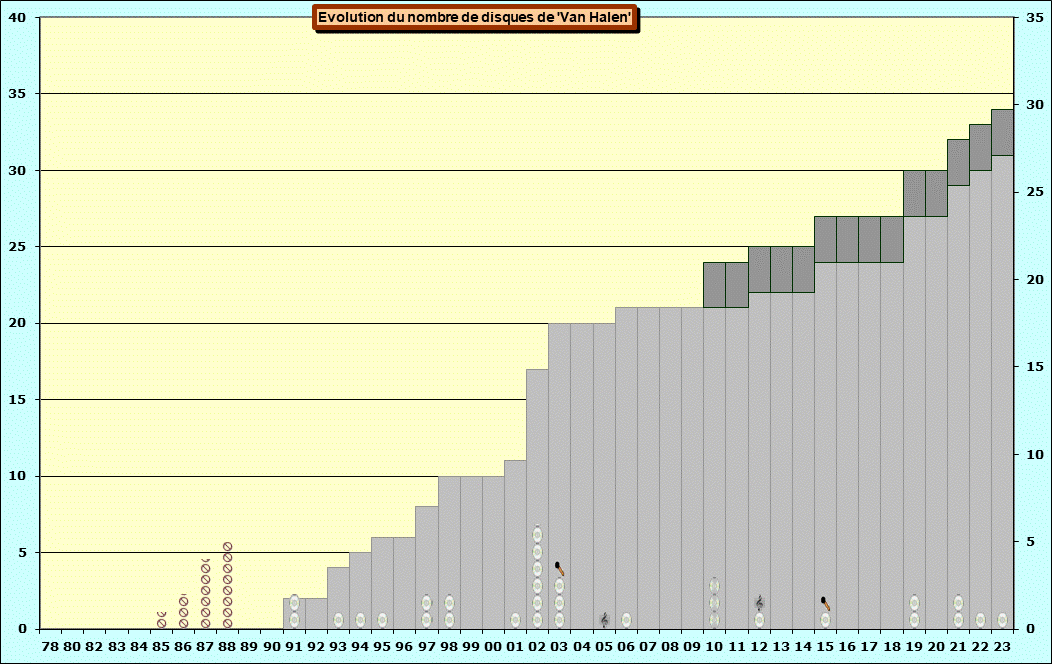Select the single CD icon above year 01
This screenshot has width=1052, height=664.
515,620
